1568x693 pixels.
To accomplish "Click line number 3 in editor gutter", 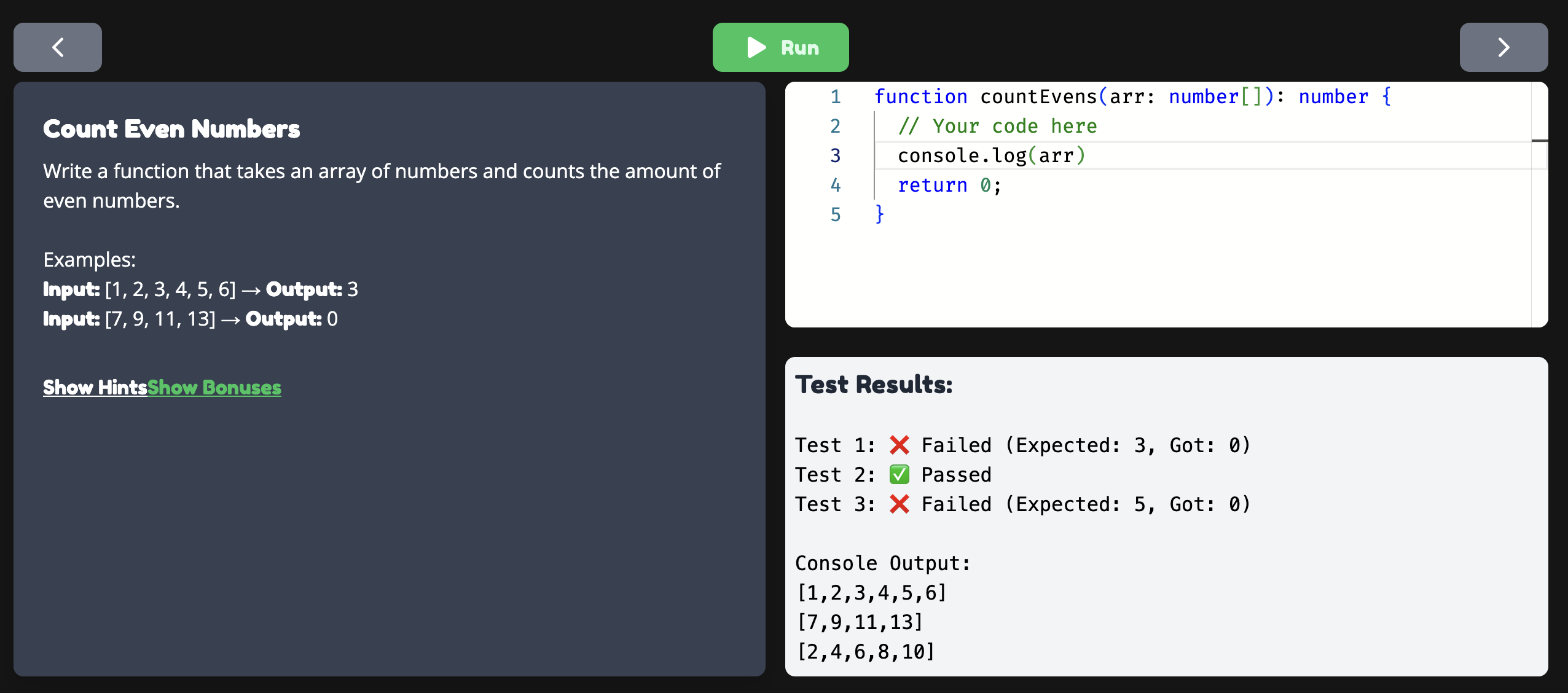I will tap(835, 155).
